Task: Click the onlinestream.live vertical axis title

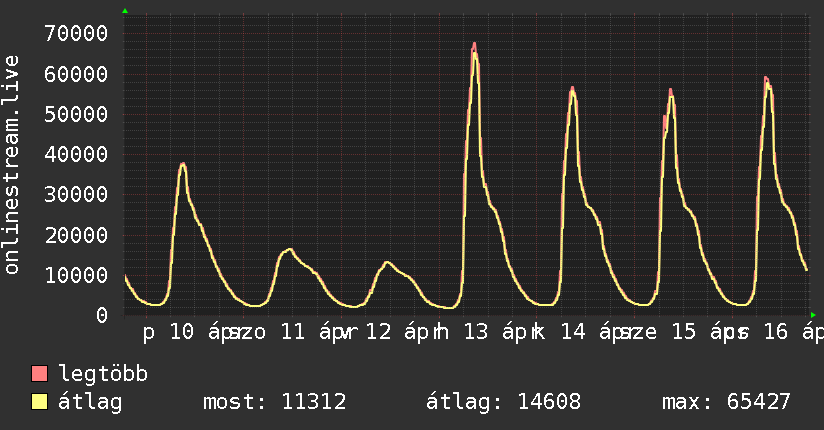Action: tap(11, 165)
